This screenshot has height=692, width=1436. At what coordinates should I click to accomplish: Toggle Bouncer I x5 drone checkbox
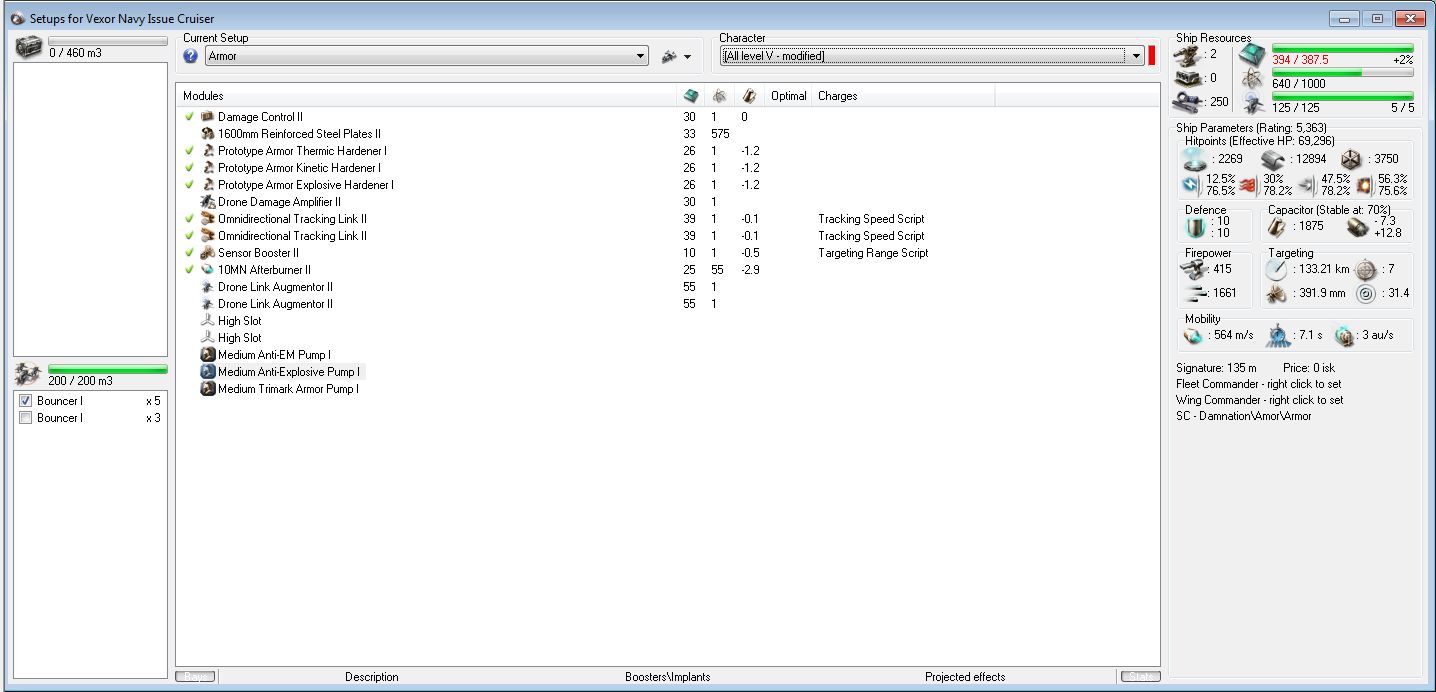[x=26, y=401]
